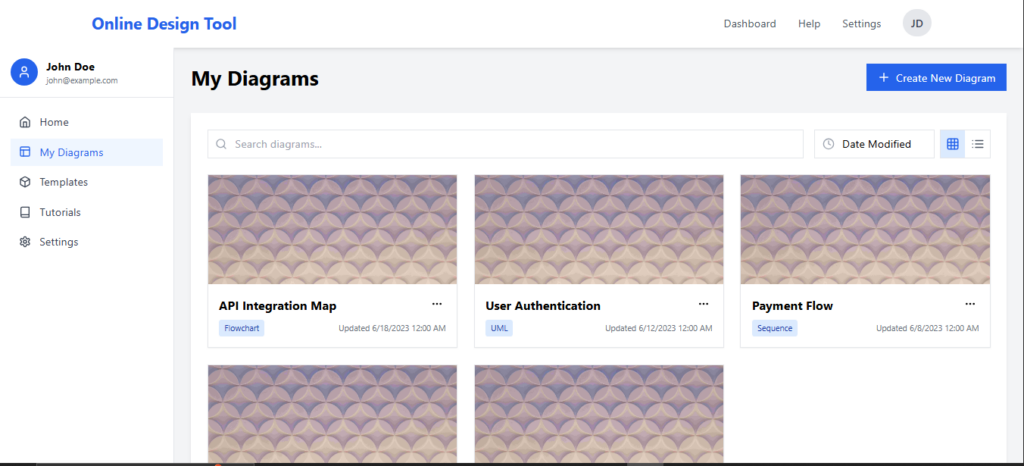Click the John Doe name in sidebar

tap(70, 67)
